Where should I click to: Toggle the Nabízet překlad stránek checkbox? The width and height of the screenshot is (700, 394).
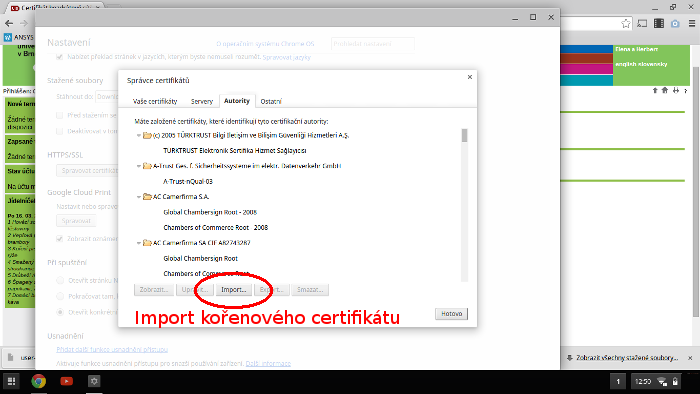pos(59,57)
